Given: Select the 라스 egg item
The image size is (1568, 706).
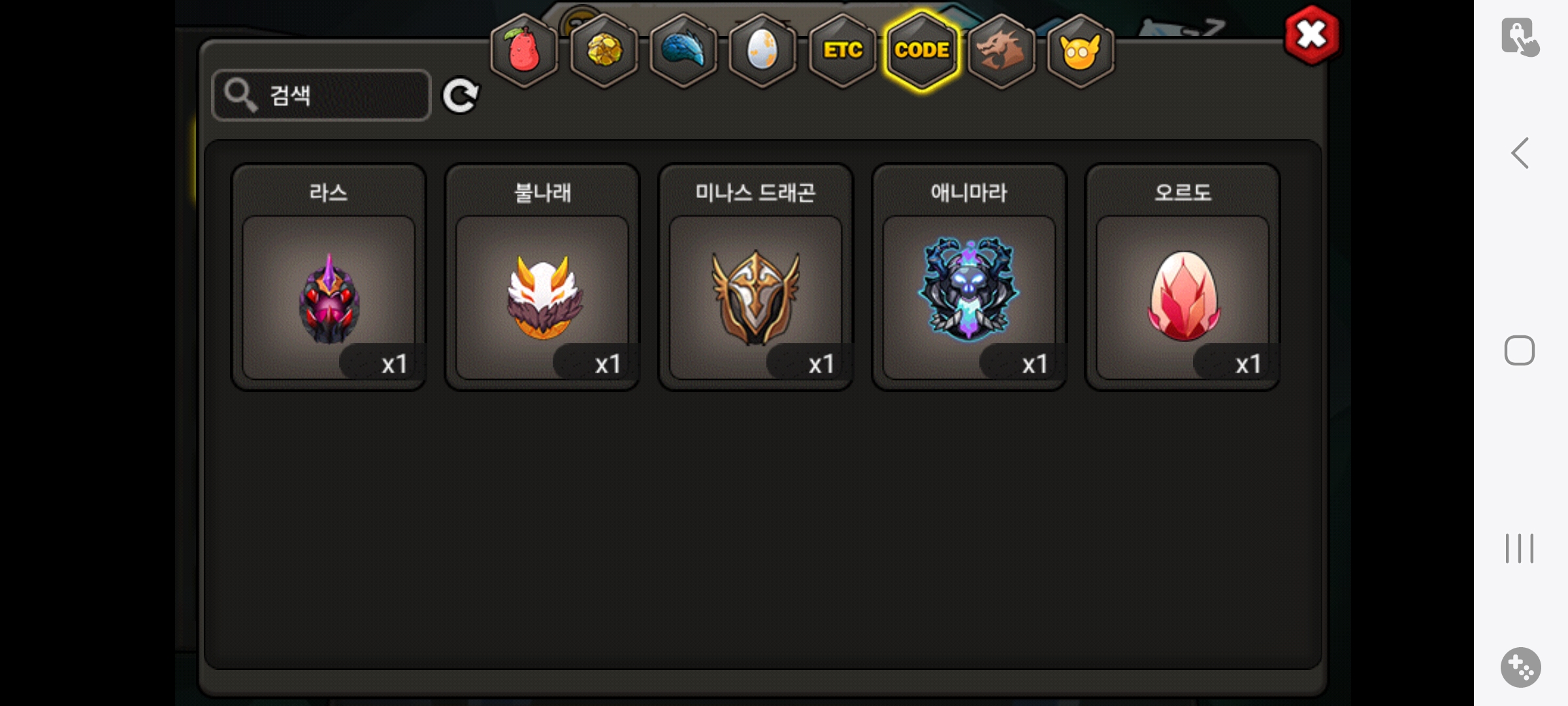Looking at the screenshot, I should pyautogui.click(x=329, y=277).
